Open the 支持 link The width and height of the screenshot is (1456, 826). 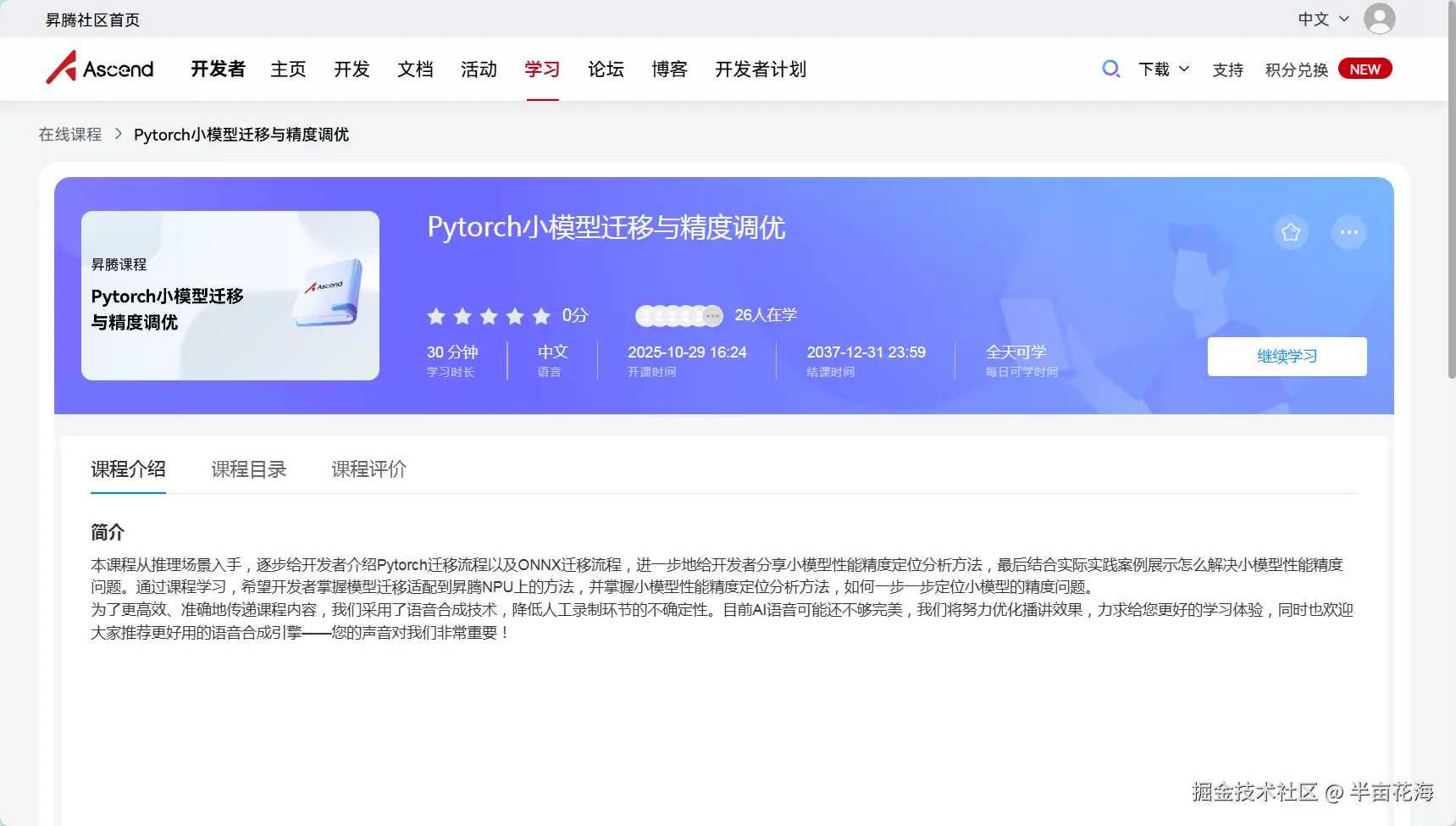point(1227,69)
